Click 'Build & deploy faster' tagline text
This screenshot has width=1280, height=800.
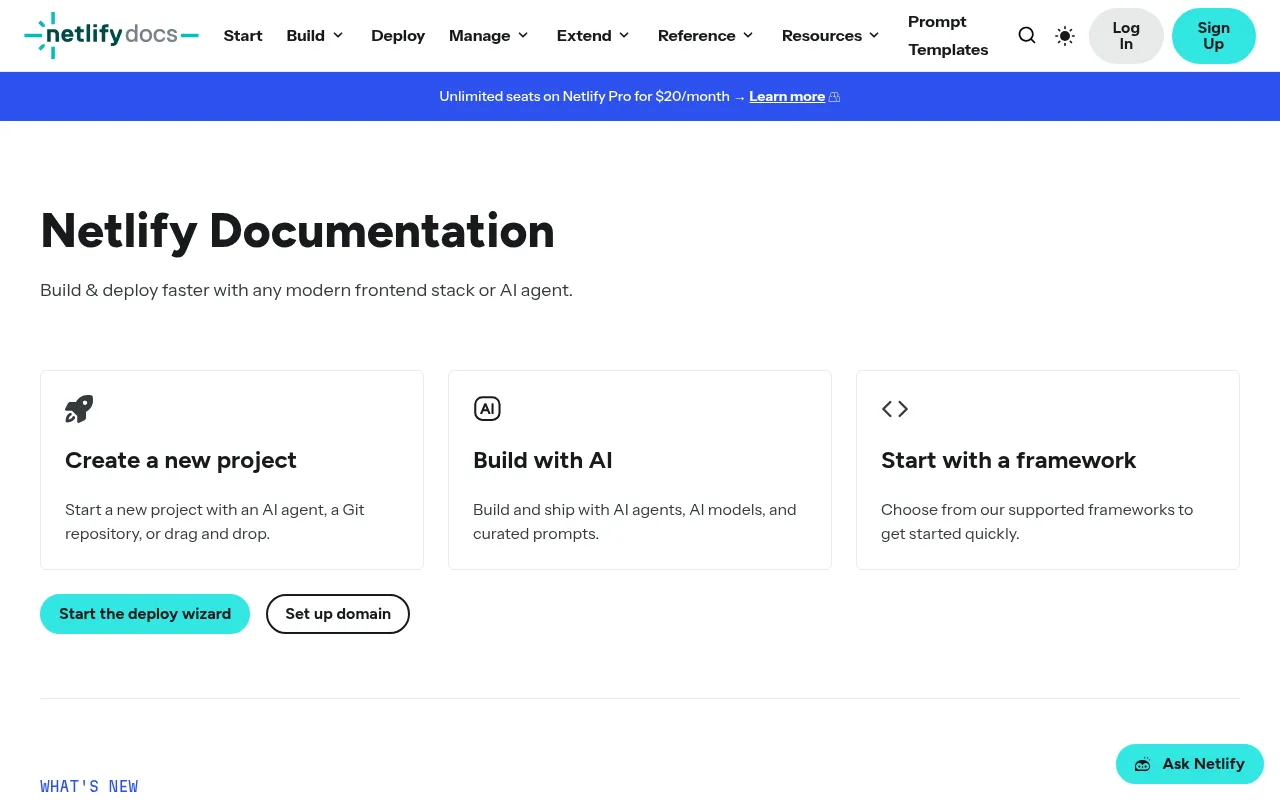[306, 290]
